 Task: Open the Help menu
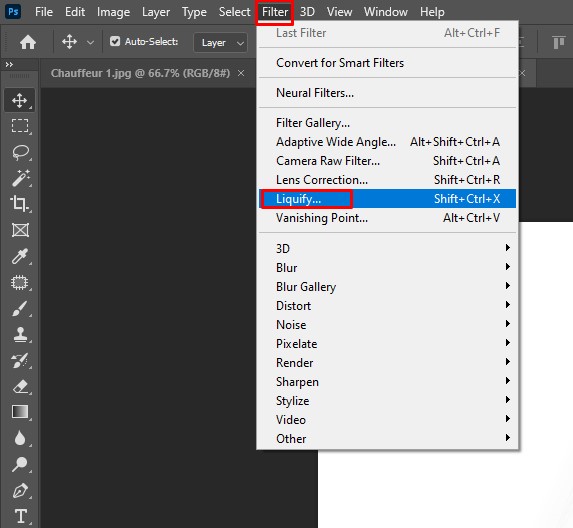pos(432,12)
